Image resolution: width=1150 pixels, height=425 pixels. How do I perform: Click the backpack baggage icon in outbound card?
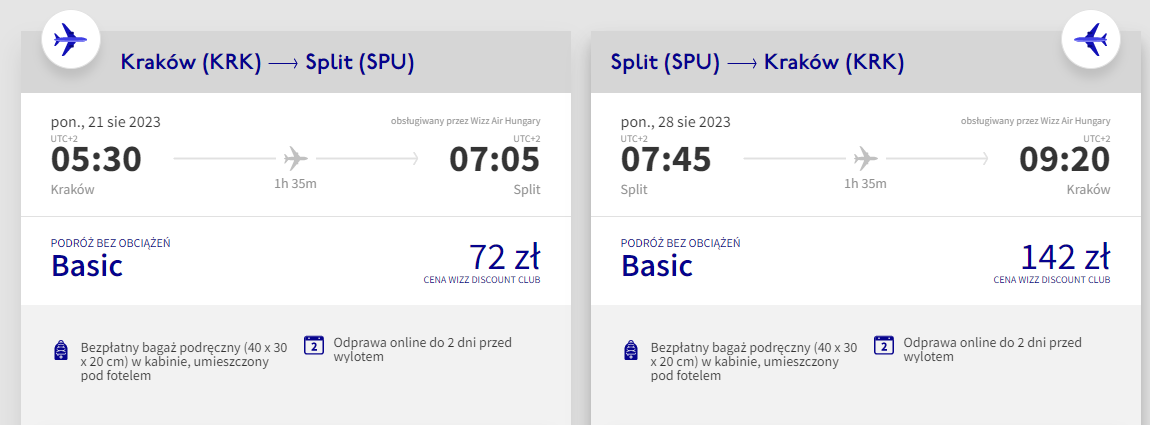tap(62, 350)
